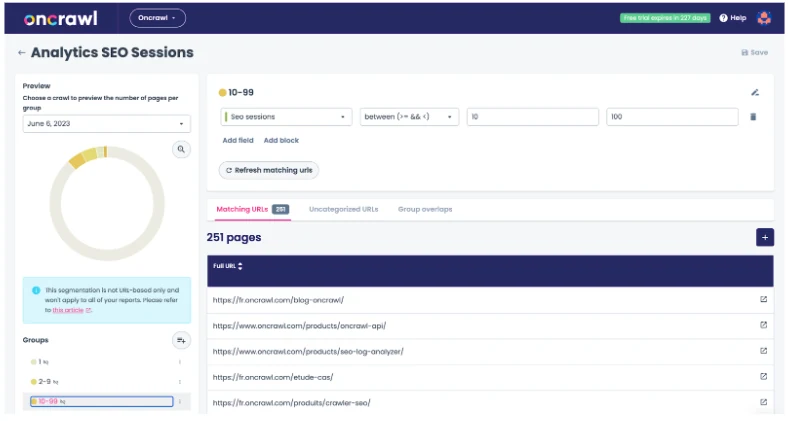
Task: Click the free trial expires badge
Action: (x=665, y=18)
